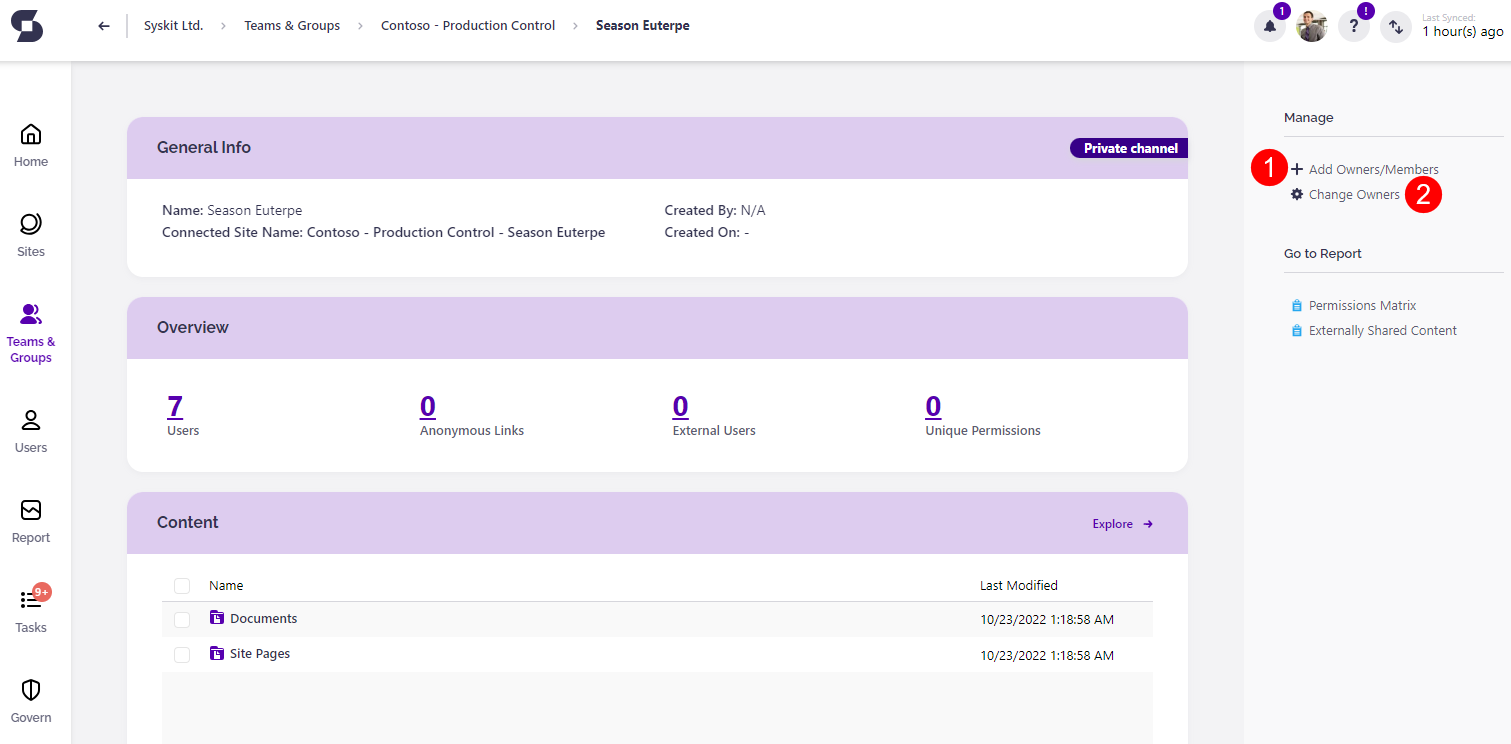Check the Documents row checkbox

click(181, 619)
